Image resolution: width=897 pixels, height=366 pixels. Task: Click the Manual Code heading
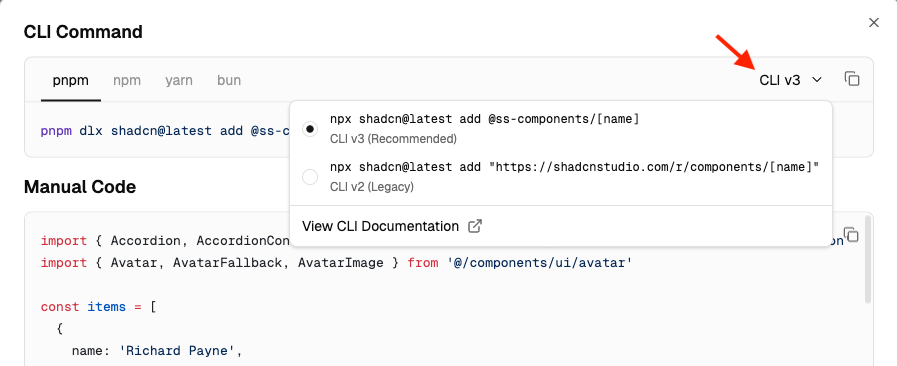pos(80,187)
